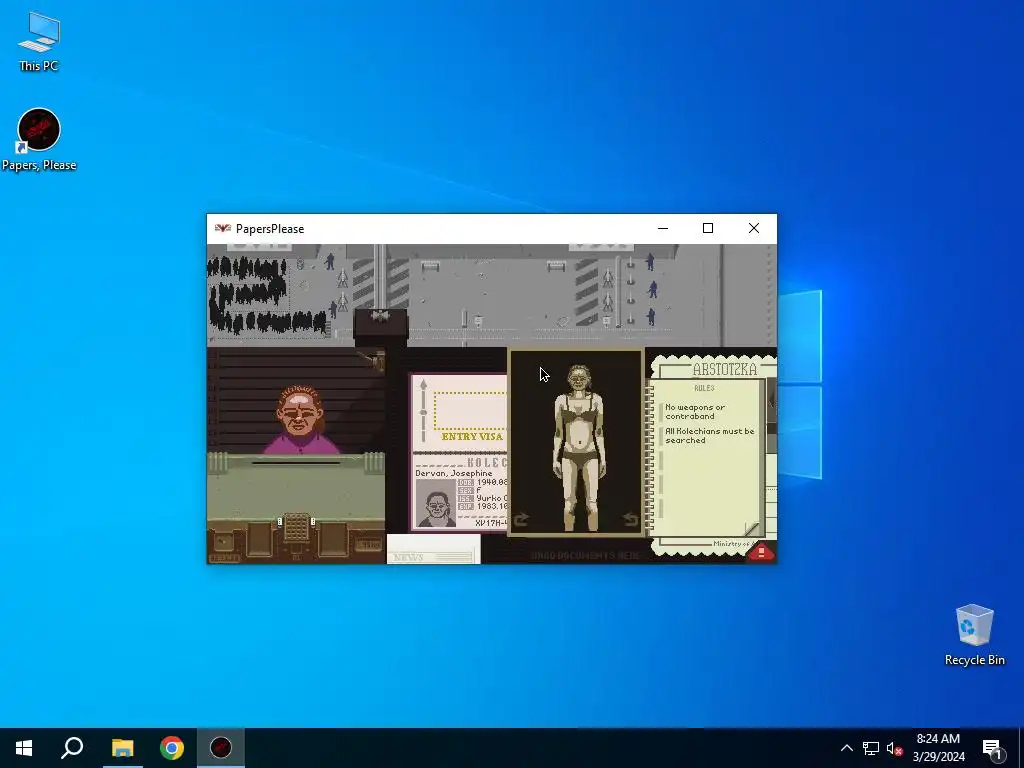Click the 'RULES' heading in the rulebook
This screenshot has width=1024, height=768.
tap(704, 388)
